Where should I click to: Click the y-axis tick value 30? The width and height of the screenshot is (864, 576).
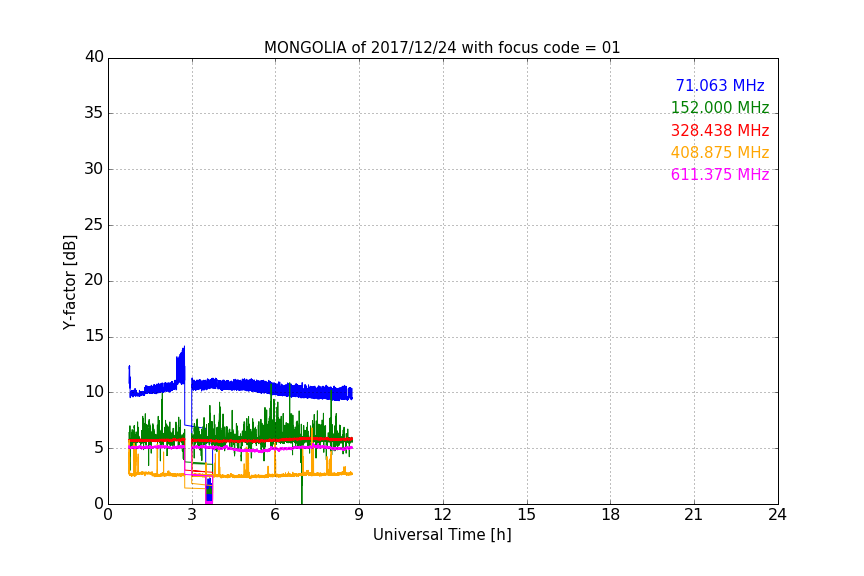pos(94,169)
